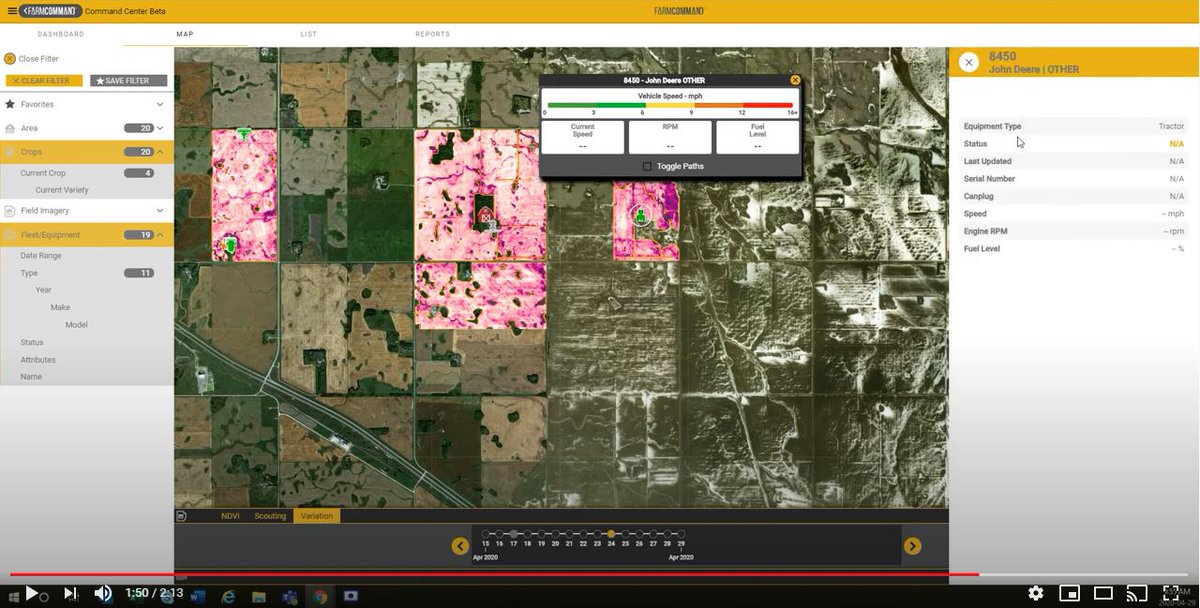The width and height of the screenshot is (1200, 608).
Task: Click the Area barn icon
Action: pyautogui.click(x=10, y=128)
